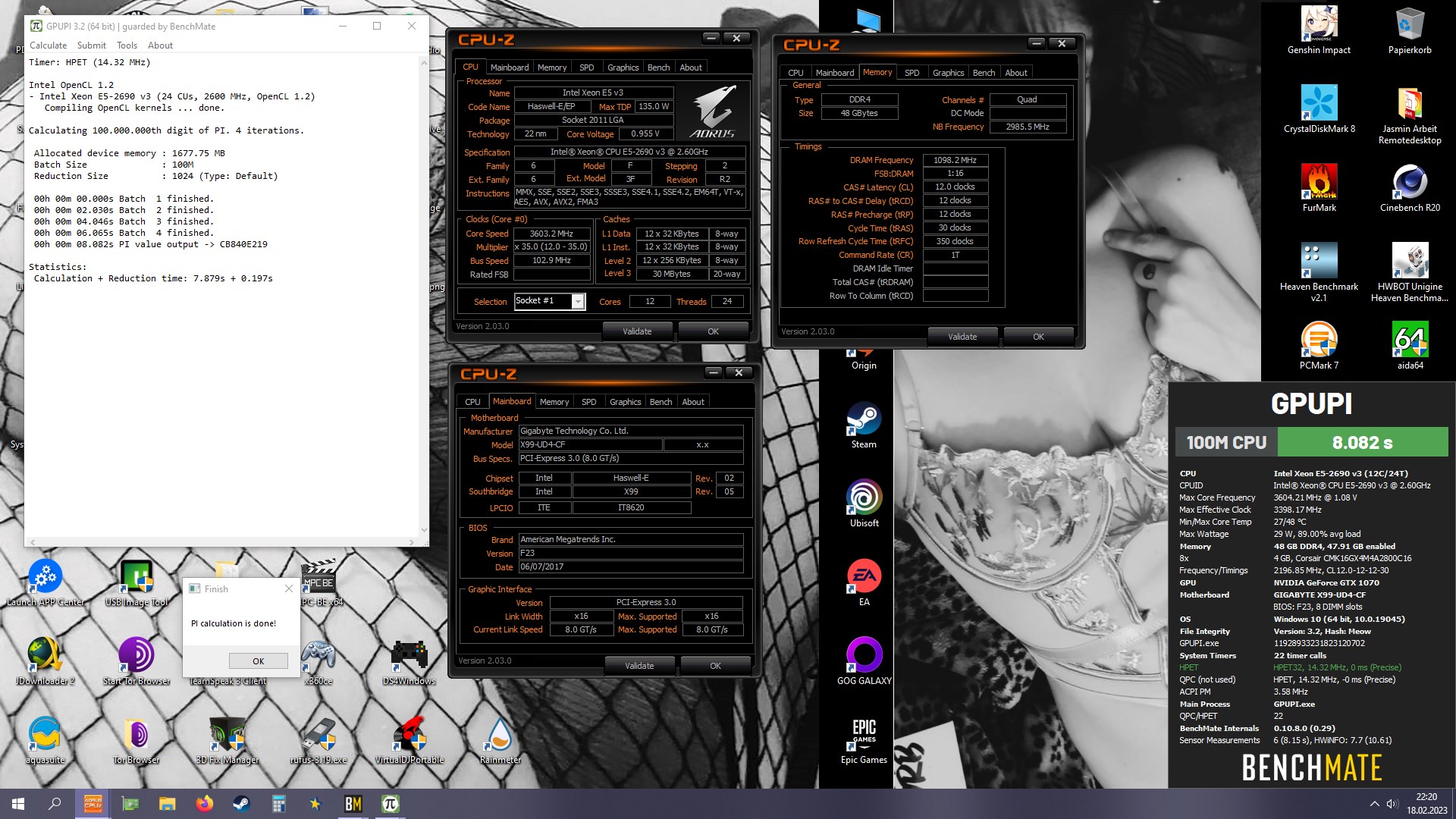
Task: Launch aquasuite desktop icon
Action: tap(45, 740)
